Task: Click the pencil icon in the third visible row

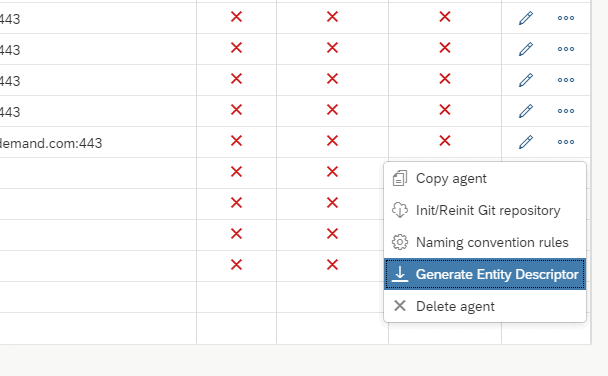Action: click(526, 80)
